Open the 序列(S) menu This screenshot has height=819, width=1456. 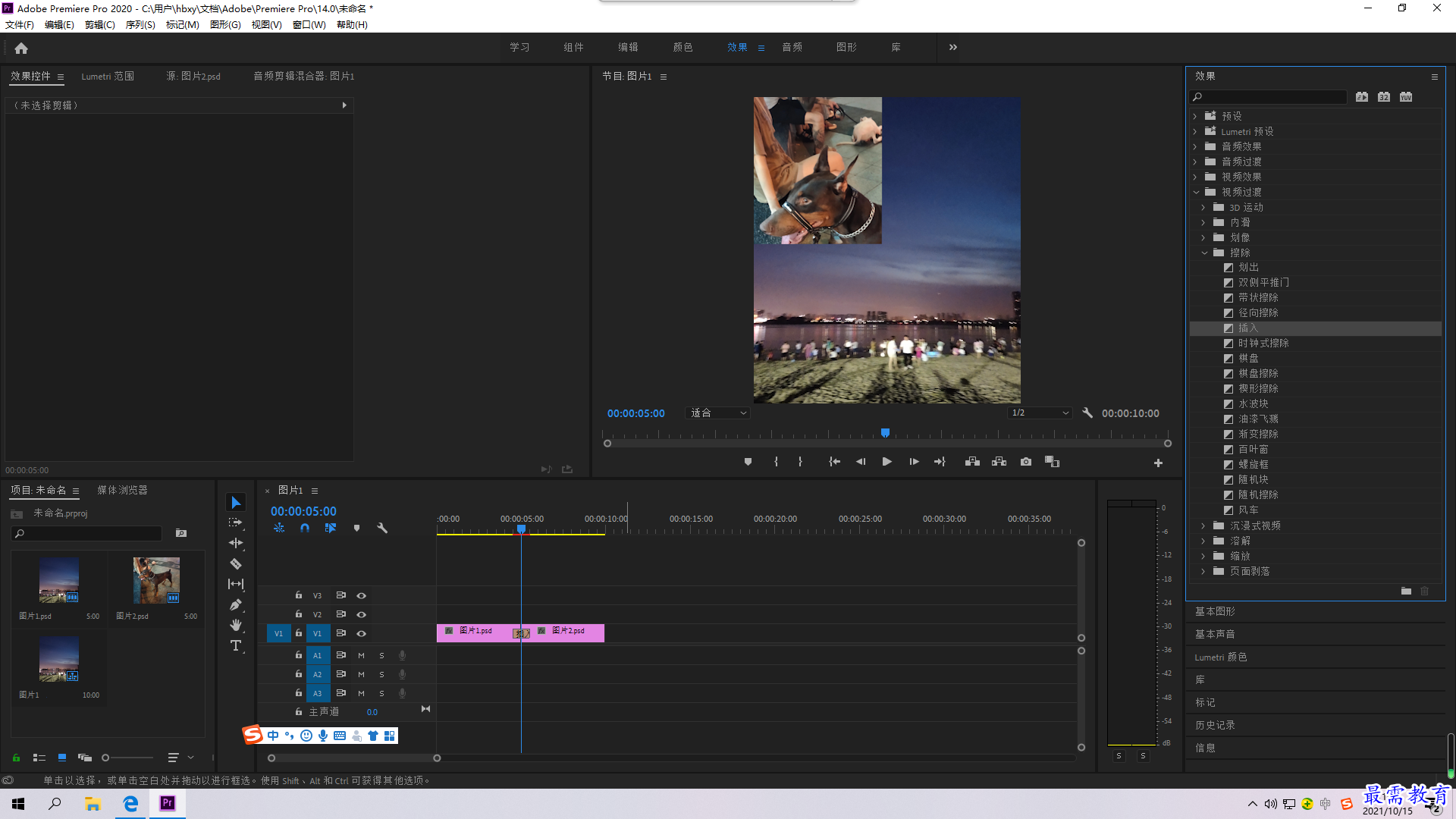point(140,24)
